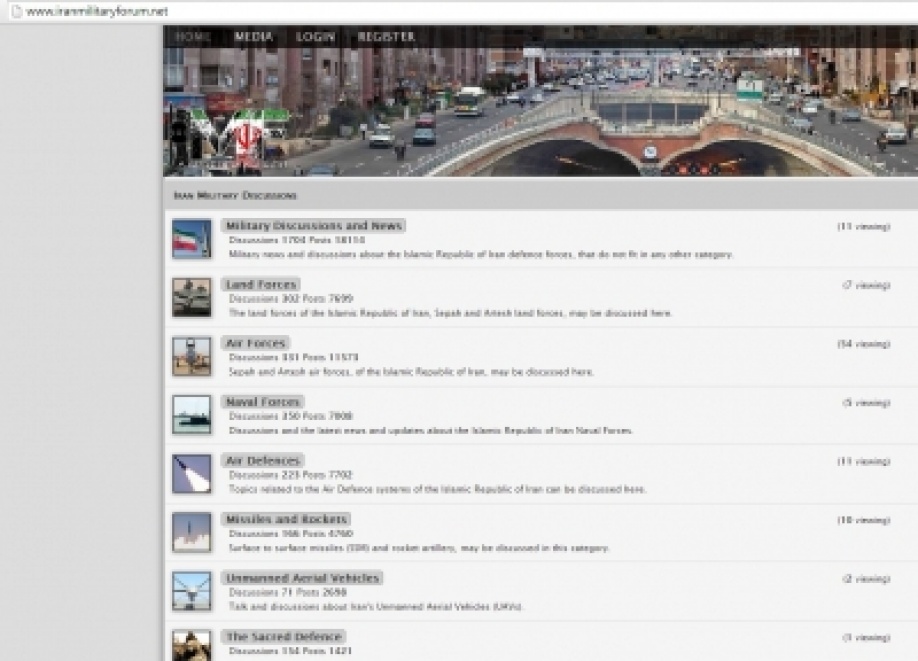
Task: Click the missile launch Air Defences icon
Action: (191, 474)
